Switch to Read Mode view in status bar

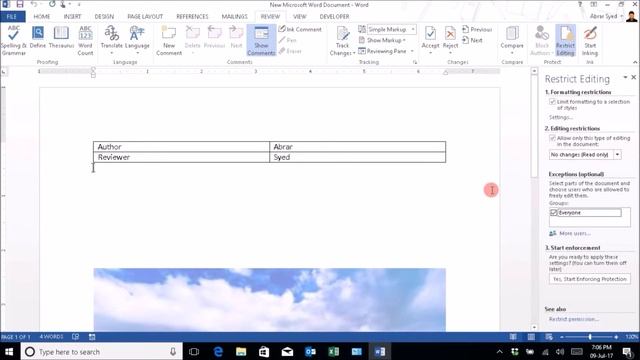pos(513,337)
